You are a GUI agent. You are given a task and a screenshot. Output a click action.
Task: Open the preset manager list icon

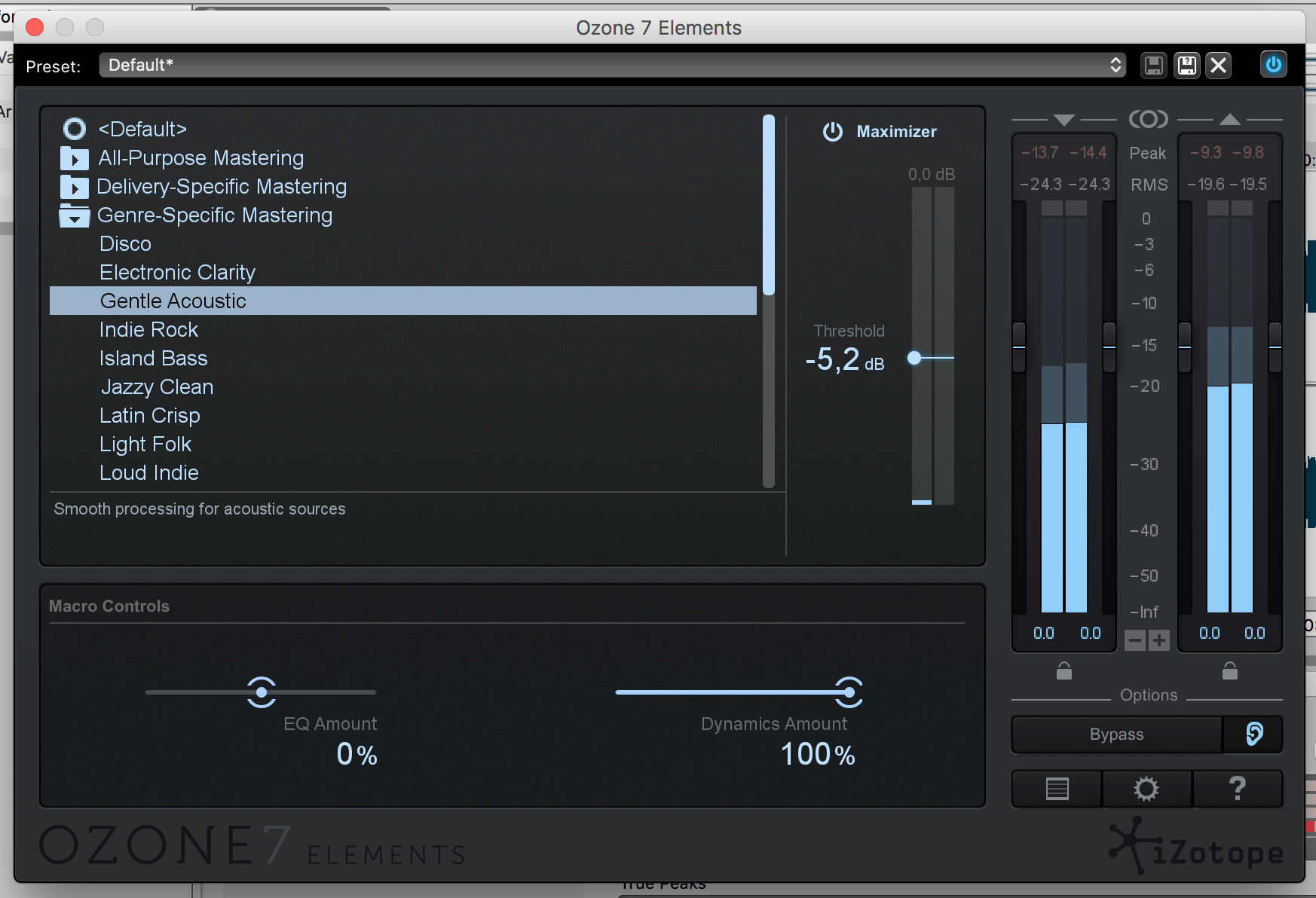[x=1056, y=789]
